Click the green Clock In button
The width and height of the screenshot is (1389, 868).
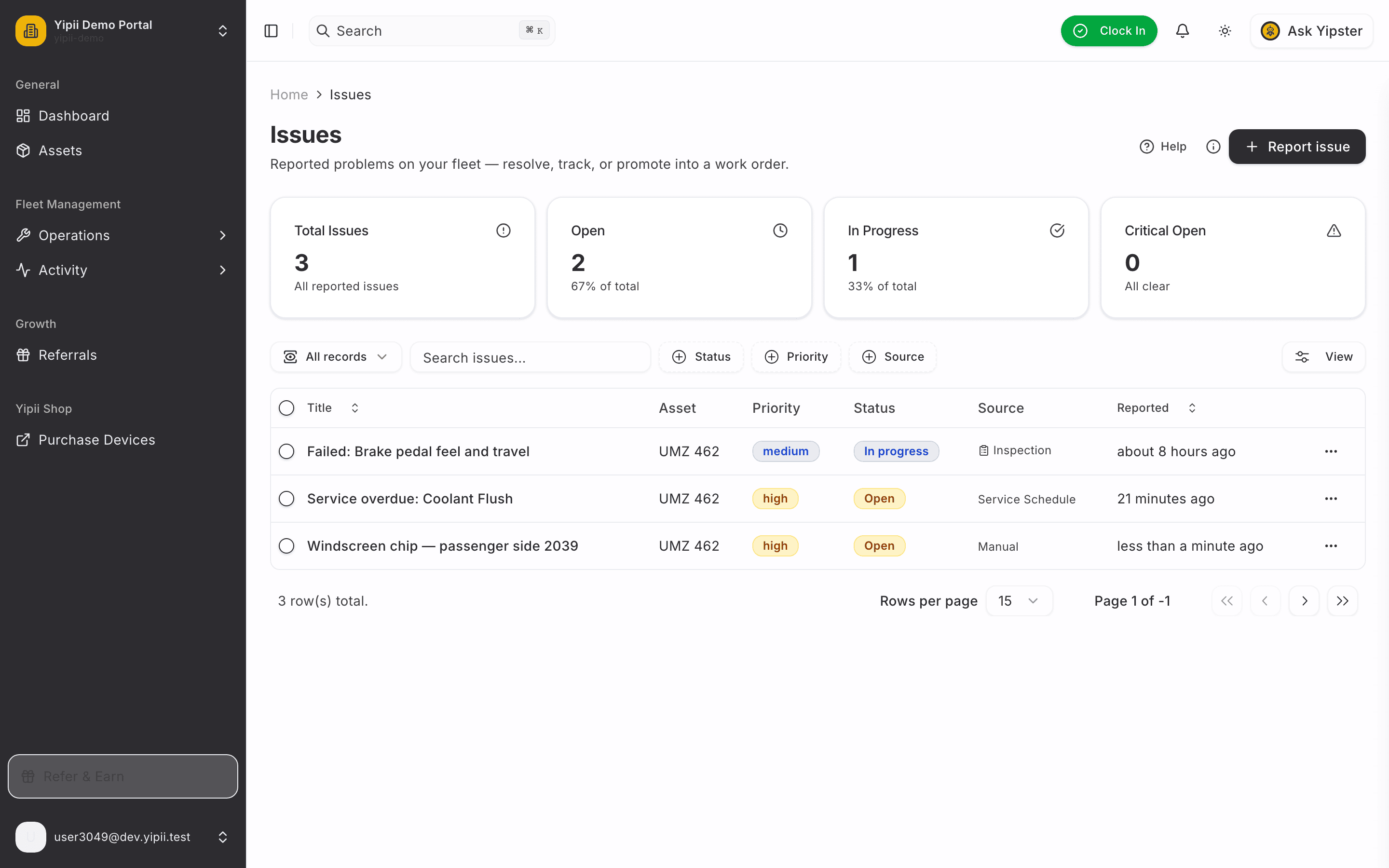pyautogui.click(x=1109, y=31)
